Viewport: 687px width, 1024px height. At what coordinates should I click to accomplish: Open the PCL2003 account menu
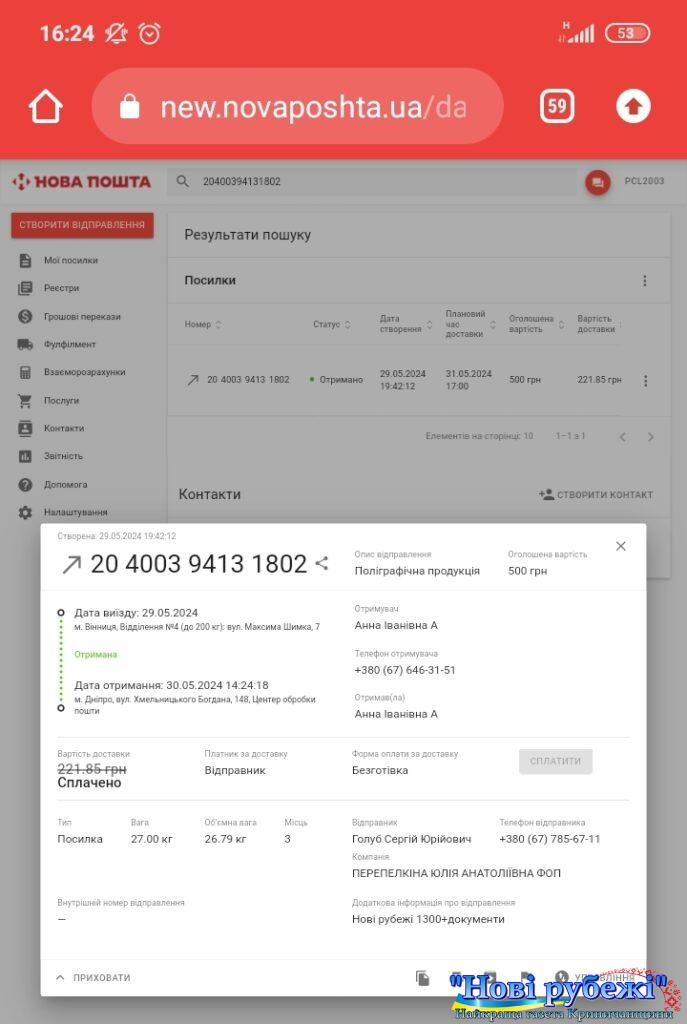(x=644, y=181)
